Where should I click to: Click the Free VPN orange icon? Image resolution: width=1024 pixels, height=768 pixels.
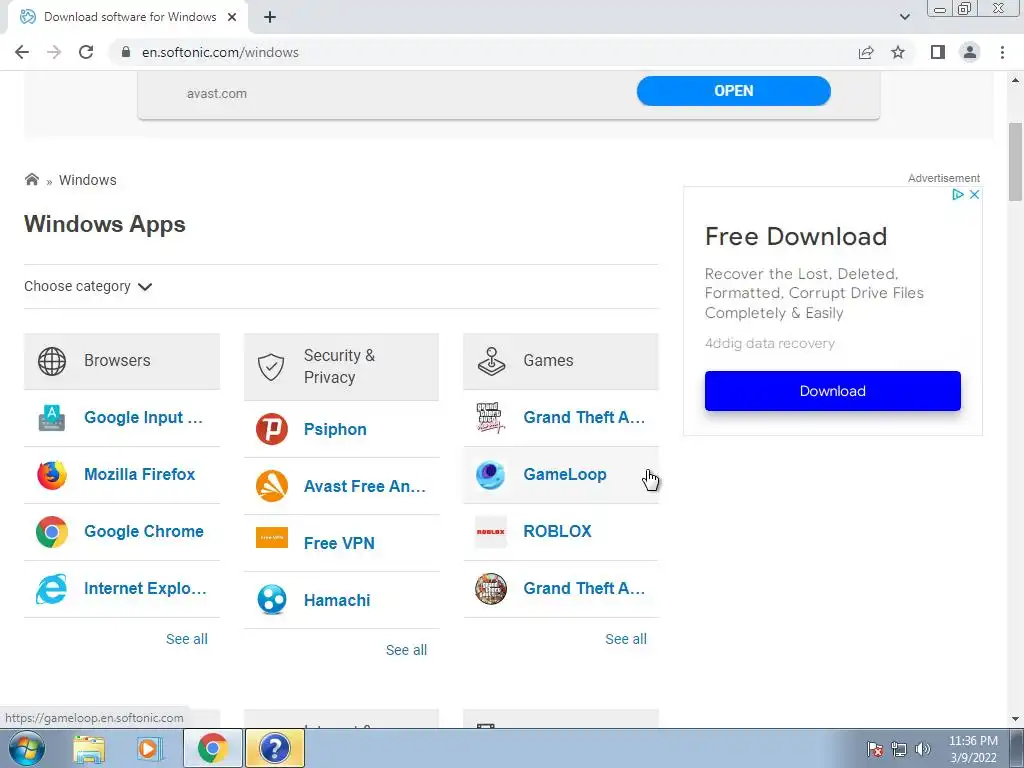272,537
